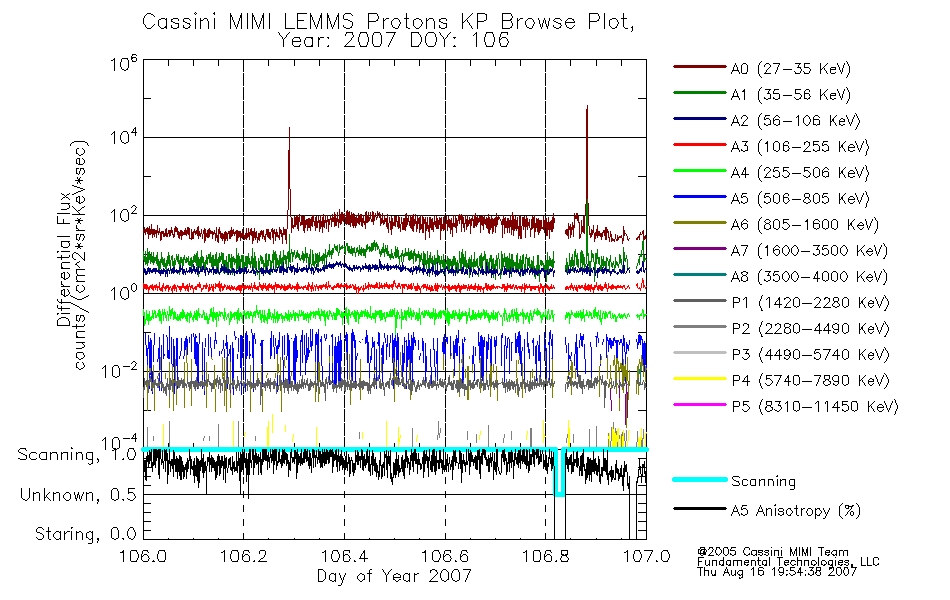Click the cyan Scanning legend line
Viewport: 950px width, 600px height.
click(x=699, y=479)
